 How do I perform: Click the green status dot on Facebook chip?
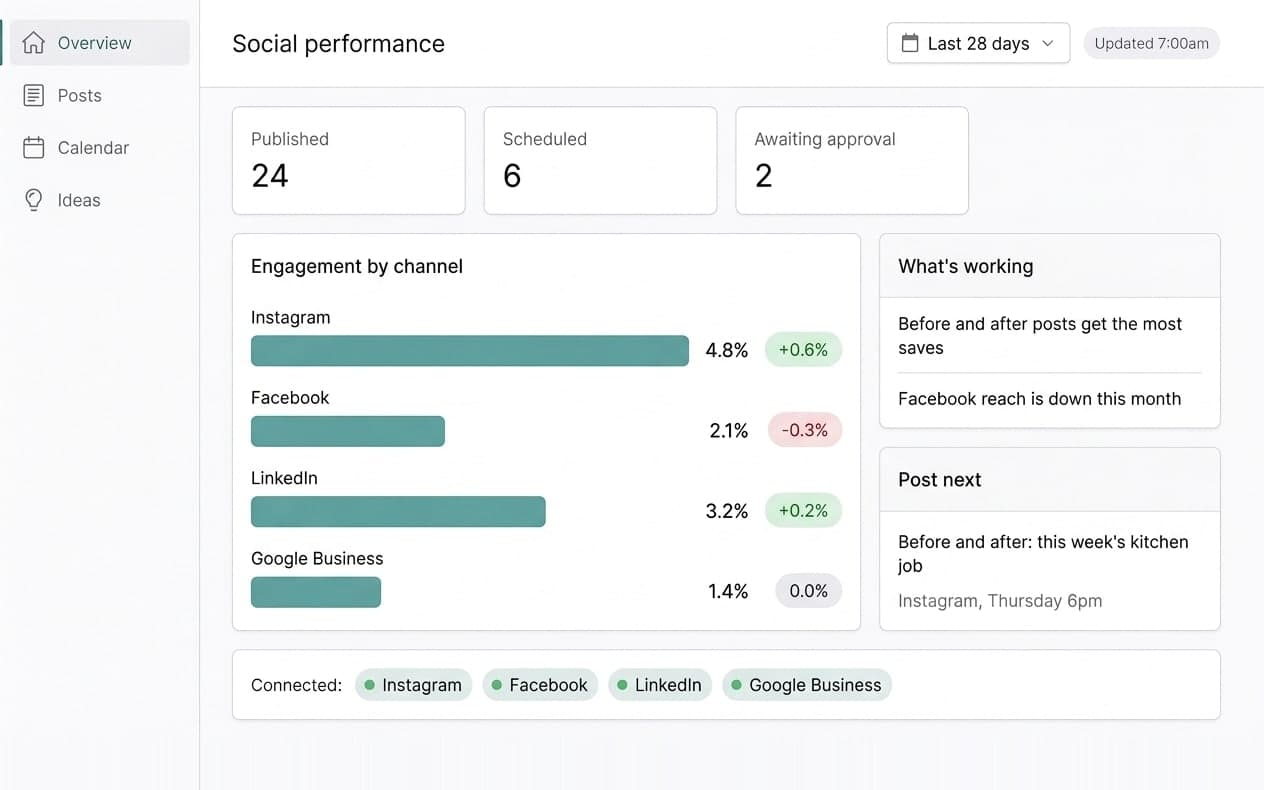coord(497,685)
